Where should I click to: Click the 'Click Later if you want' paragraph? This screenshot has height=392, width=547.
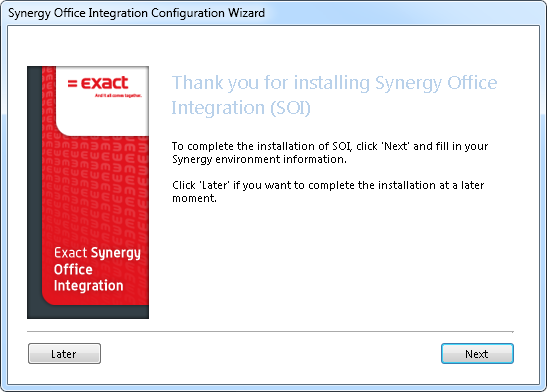tap(328, 191)
